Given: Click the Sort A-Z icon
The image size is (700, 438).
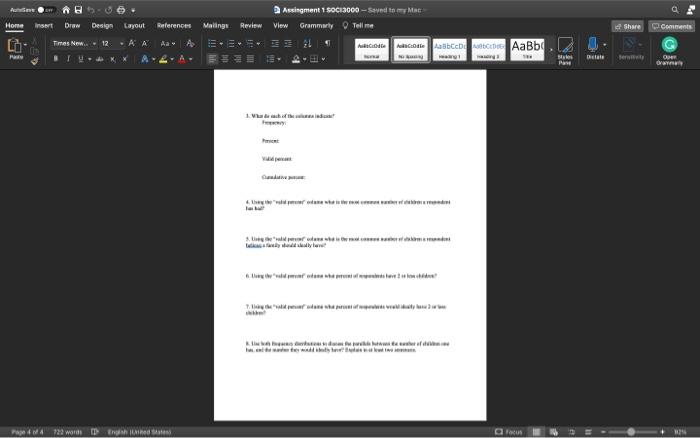Looking at the screenshot, I should coord(307,43).
